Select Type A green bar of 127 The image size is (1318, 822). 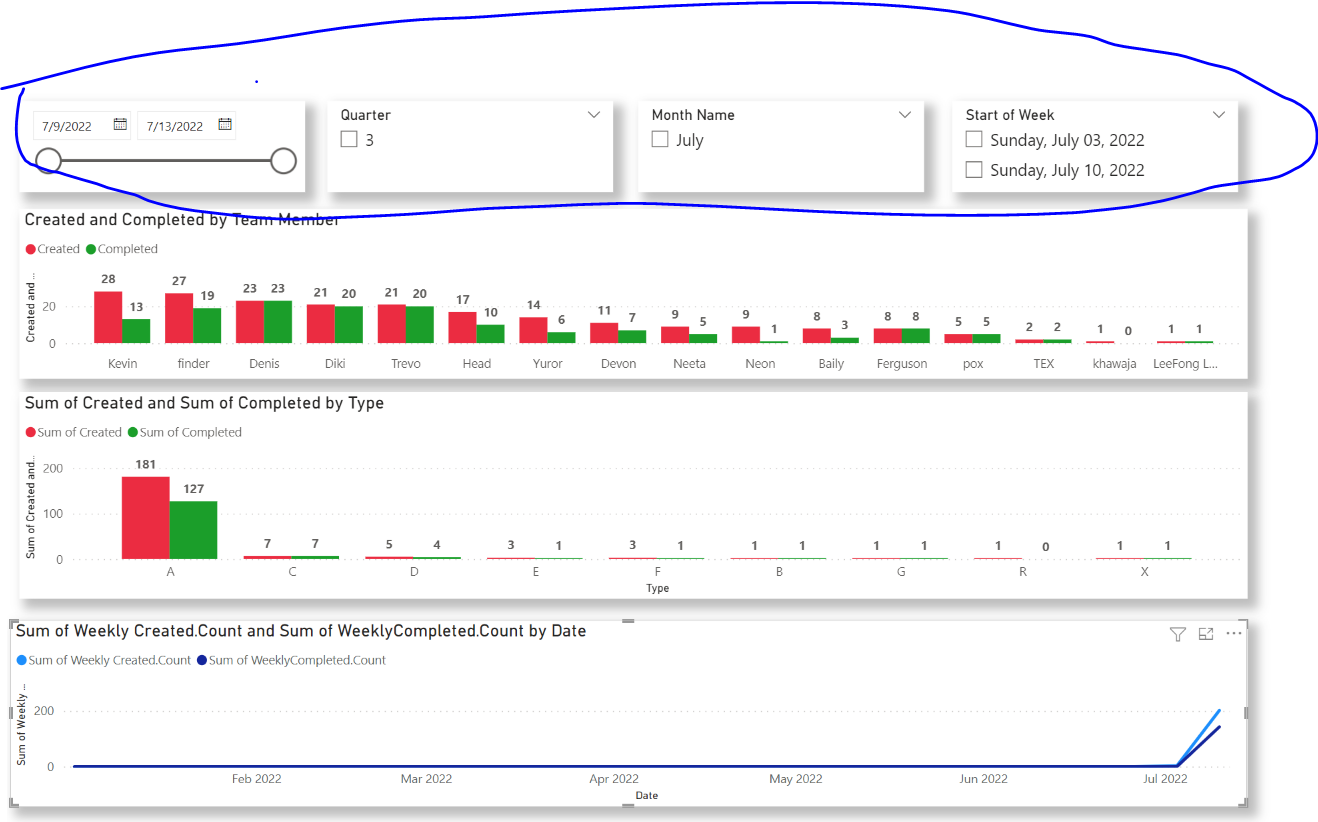click(193, 530)
